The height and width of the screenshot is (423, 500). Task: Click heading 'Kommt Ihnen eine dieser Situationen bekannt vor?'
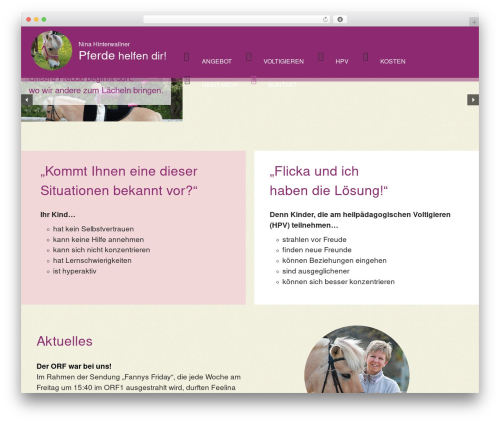click(x=119, y=181)
